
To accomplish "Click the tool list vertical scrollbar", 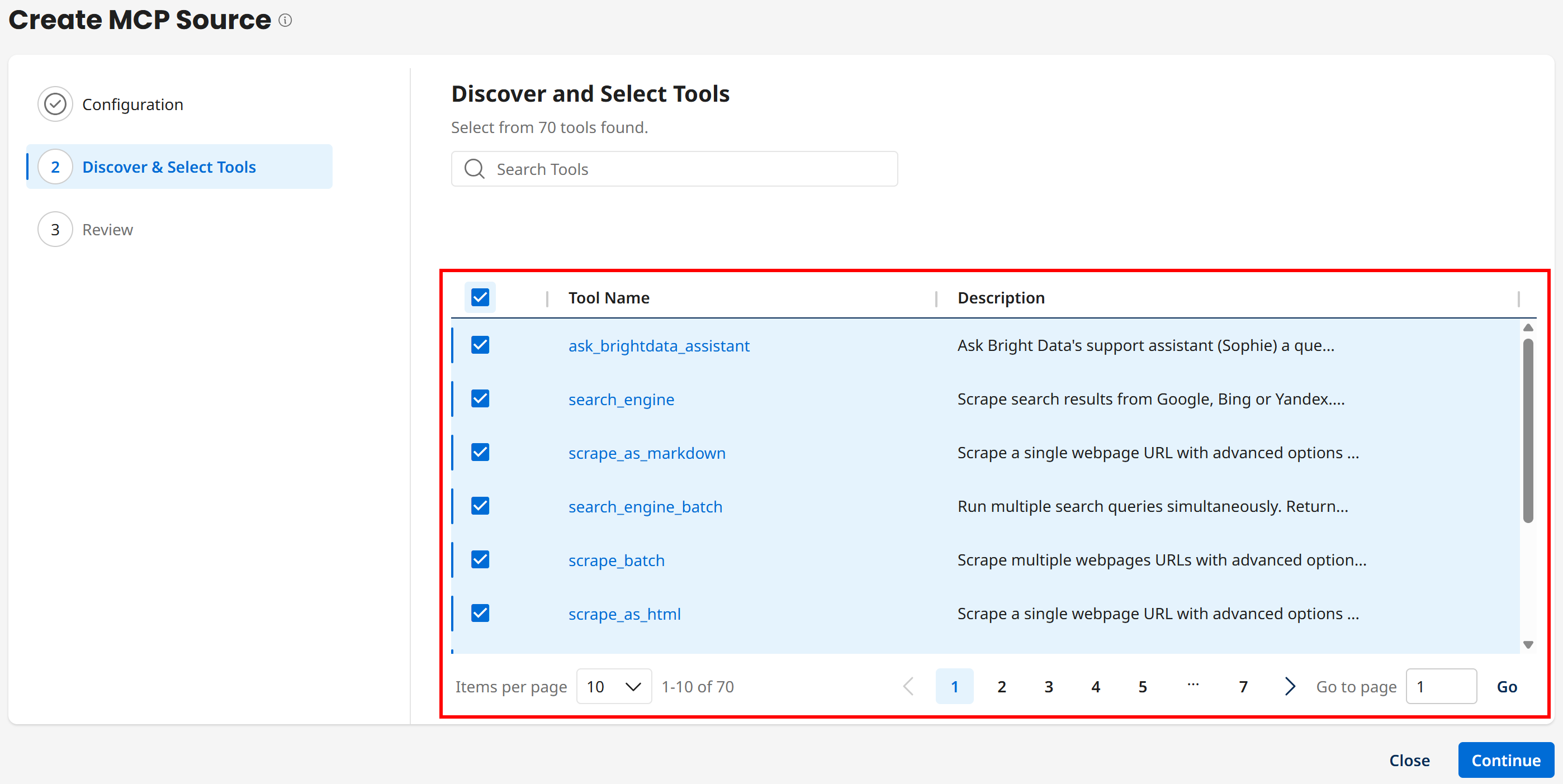I will pyautogui.click(x=1528, y=430).
